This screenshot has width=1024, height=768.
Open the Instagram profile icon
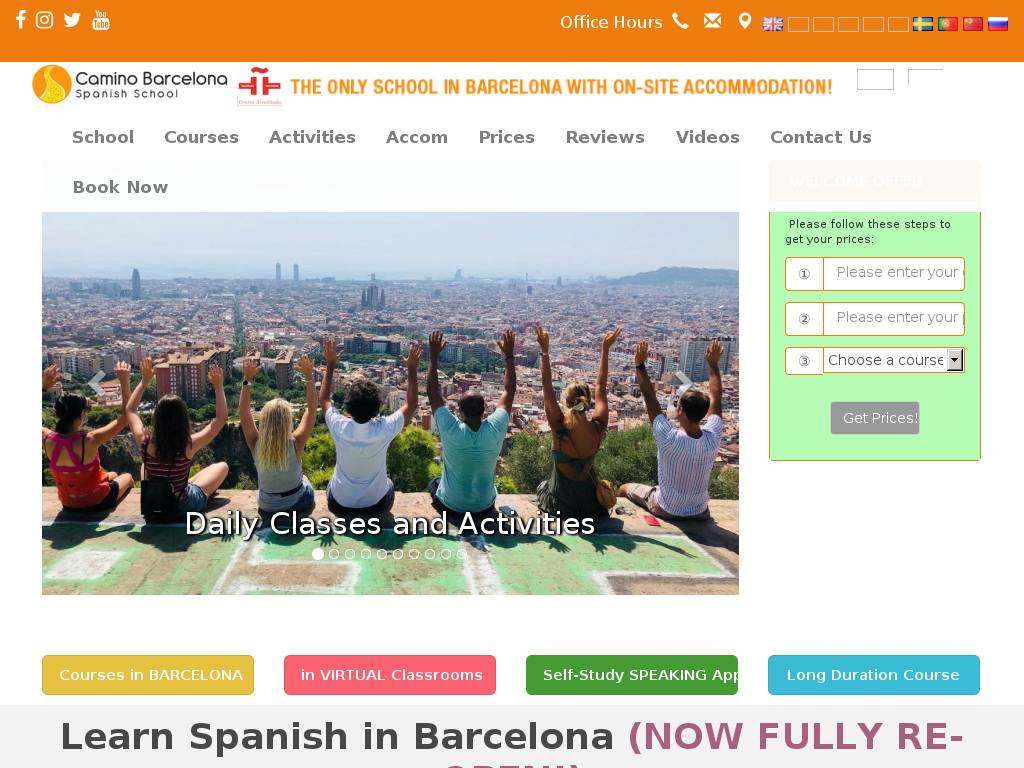pyautogui.click(x=44, y=20)
